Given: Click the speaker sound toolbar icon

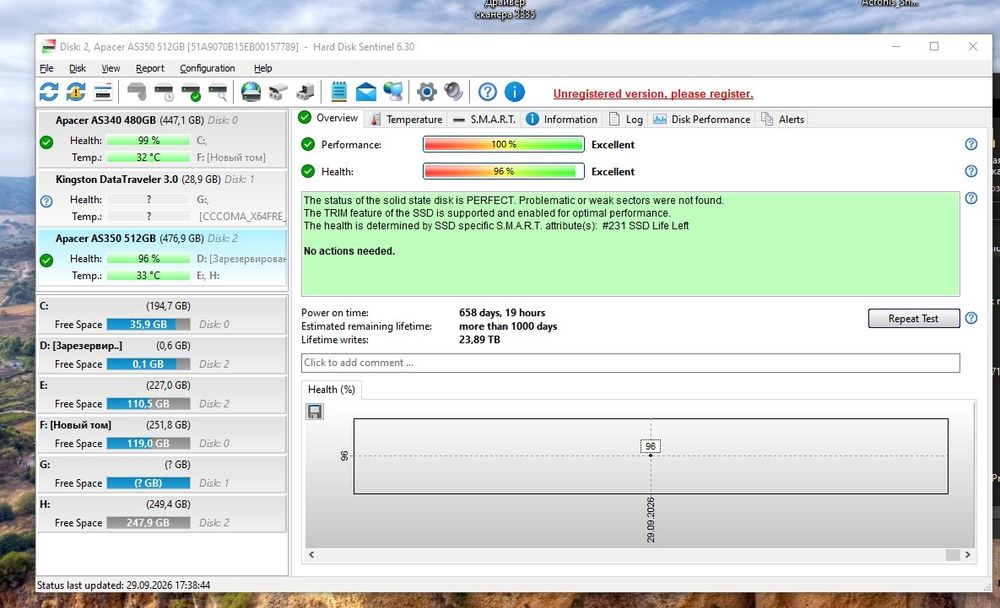Looking at the screenshot, I should 453,92.
